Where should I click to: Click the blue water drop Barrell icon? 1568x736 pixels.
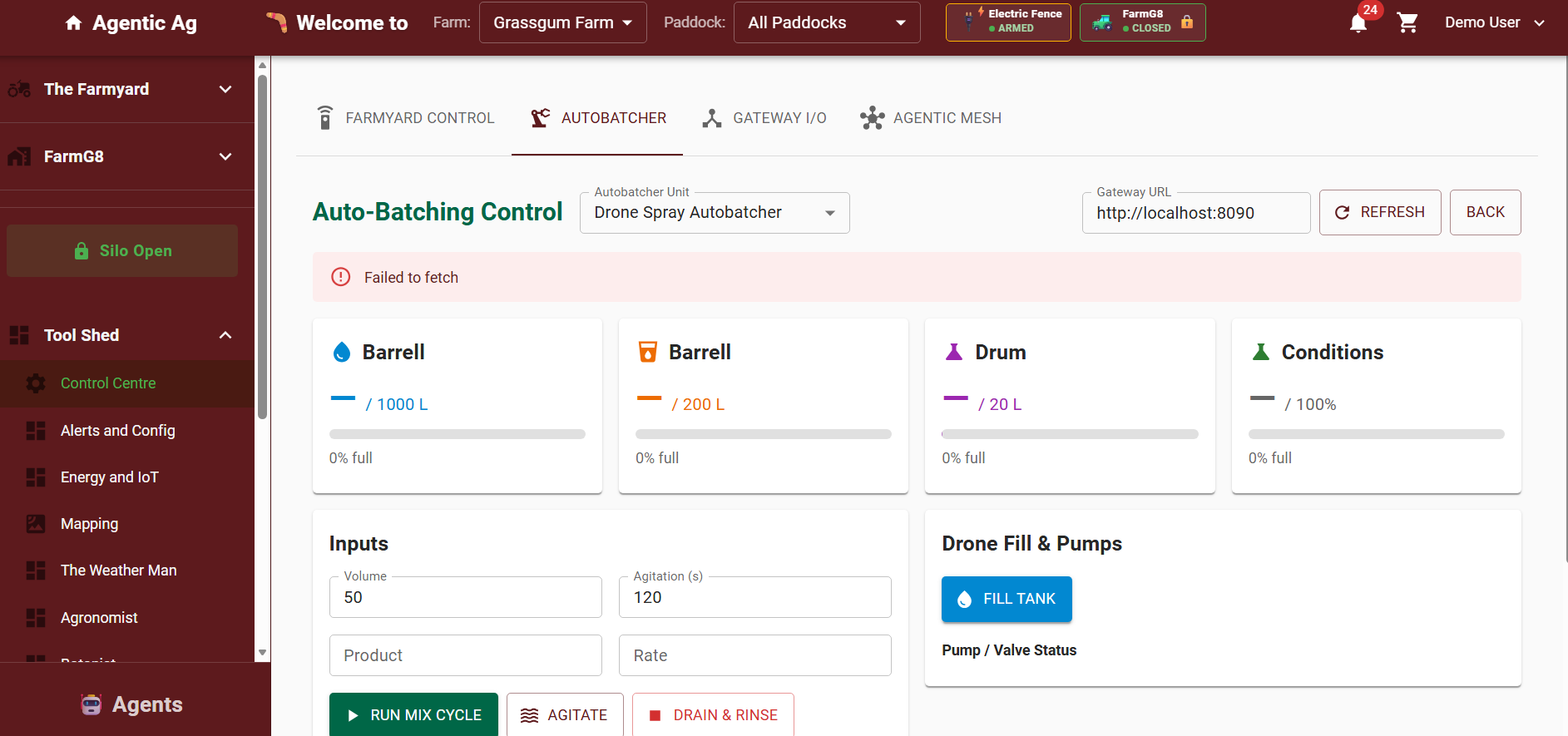[342, 353]
